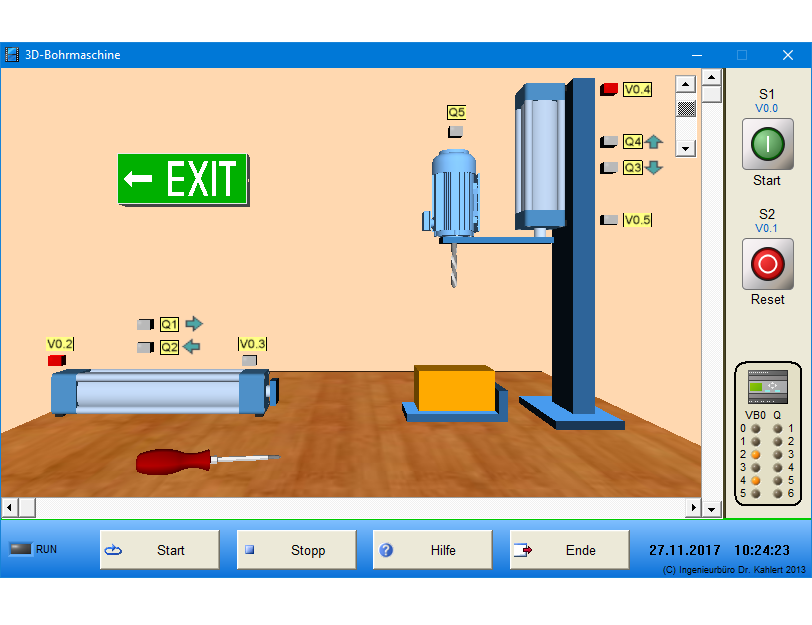Click the down arrow of the small inner scrollbar
The width and height of the screenshot is (812, 625).
coord(686,148)
